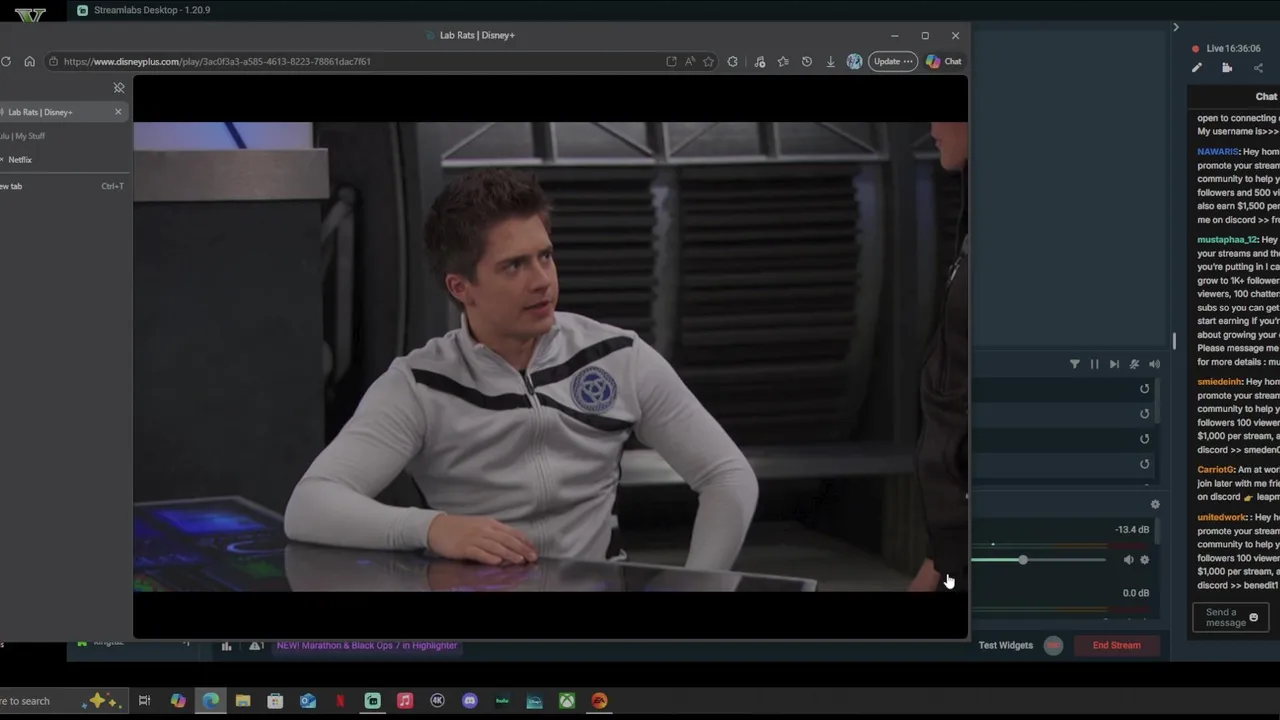Viewport: 1280px width, 720px height.
Task: Click the Disney+ address bar URL
Action: [217, 61]
